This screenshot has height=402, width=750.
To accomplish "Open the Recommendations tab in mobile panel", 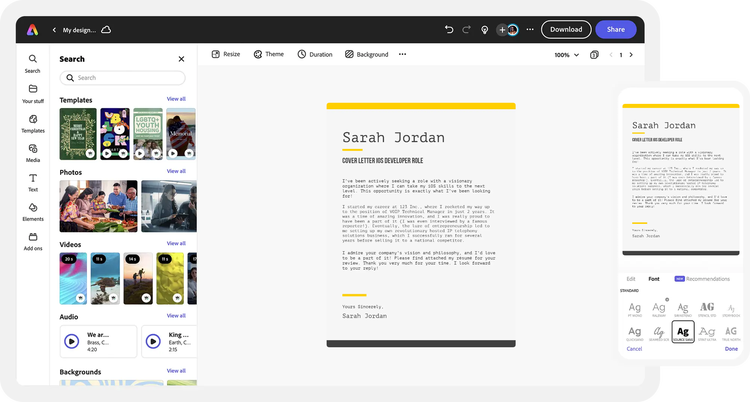I will click(x=702, y=279).
